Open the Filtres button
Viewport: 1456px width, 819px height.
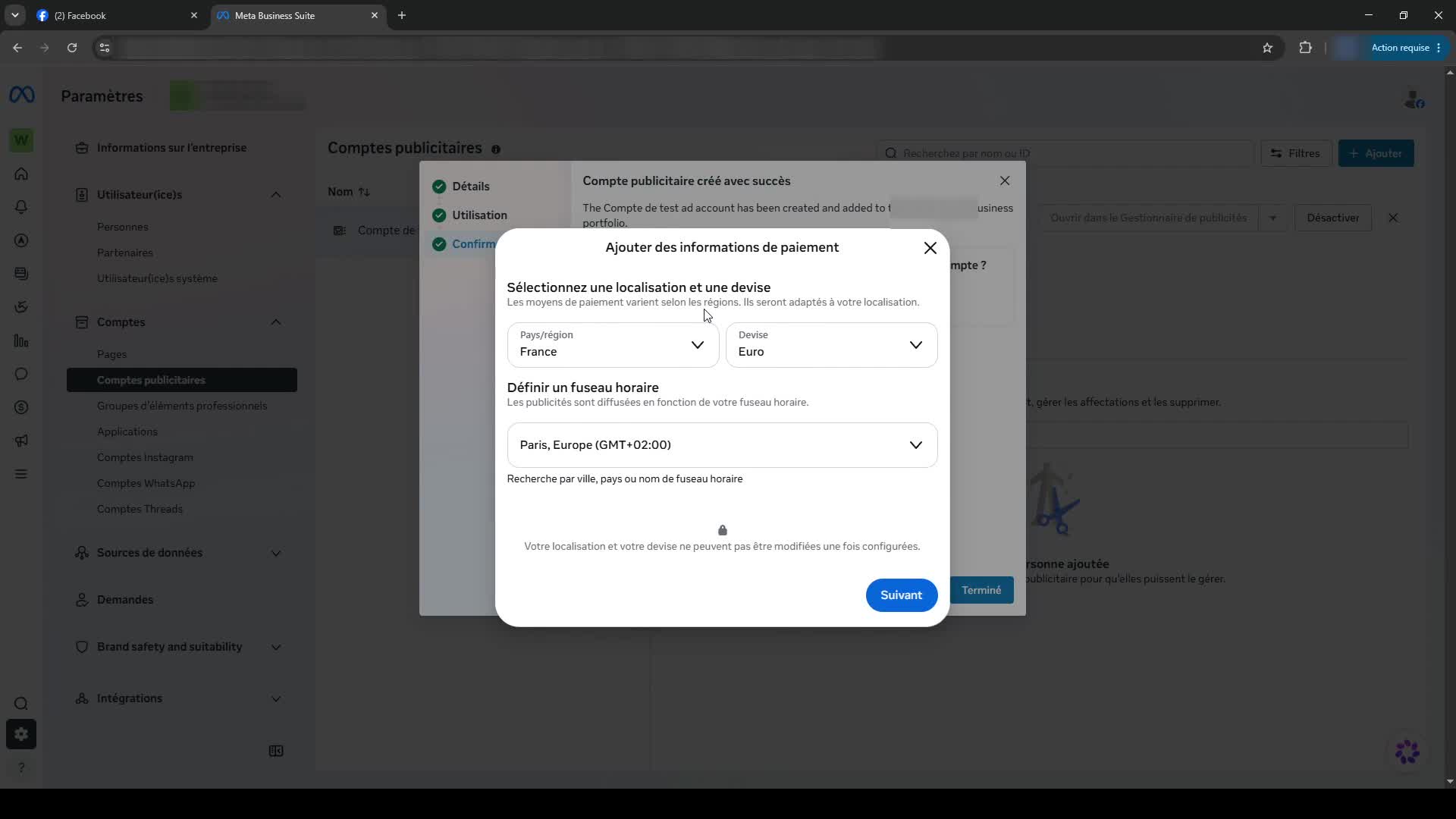coord(1296,153)
